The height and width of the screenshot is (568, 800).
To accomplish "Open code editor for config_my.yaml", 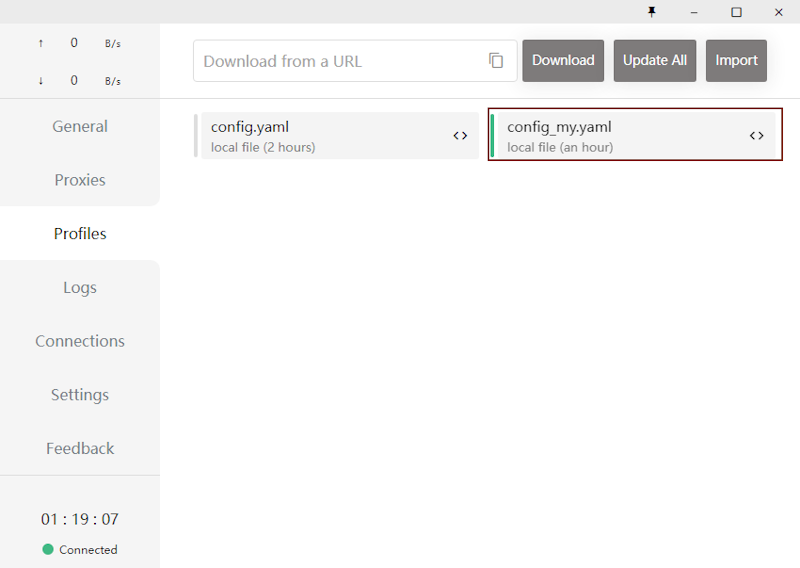I will (x=757, y=136).
